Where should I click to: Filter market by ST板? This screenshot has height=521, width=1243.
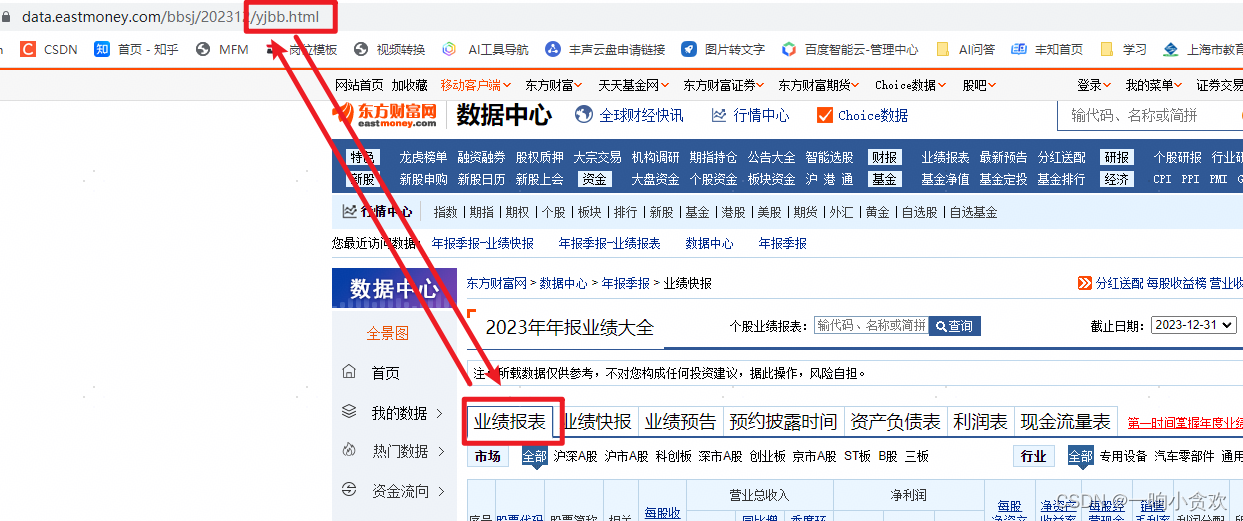click(x=857, y=456)
